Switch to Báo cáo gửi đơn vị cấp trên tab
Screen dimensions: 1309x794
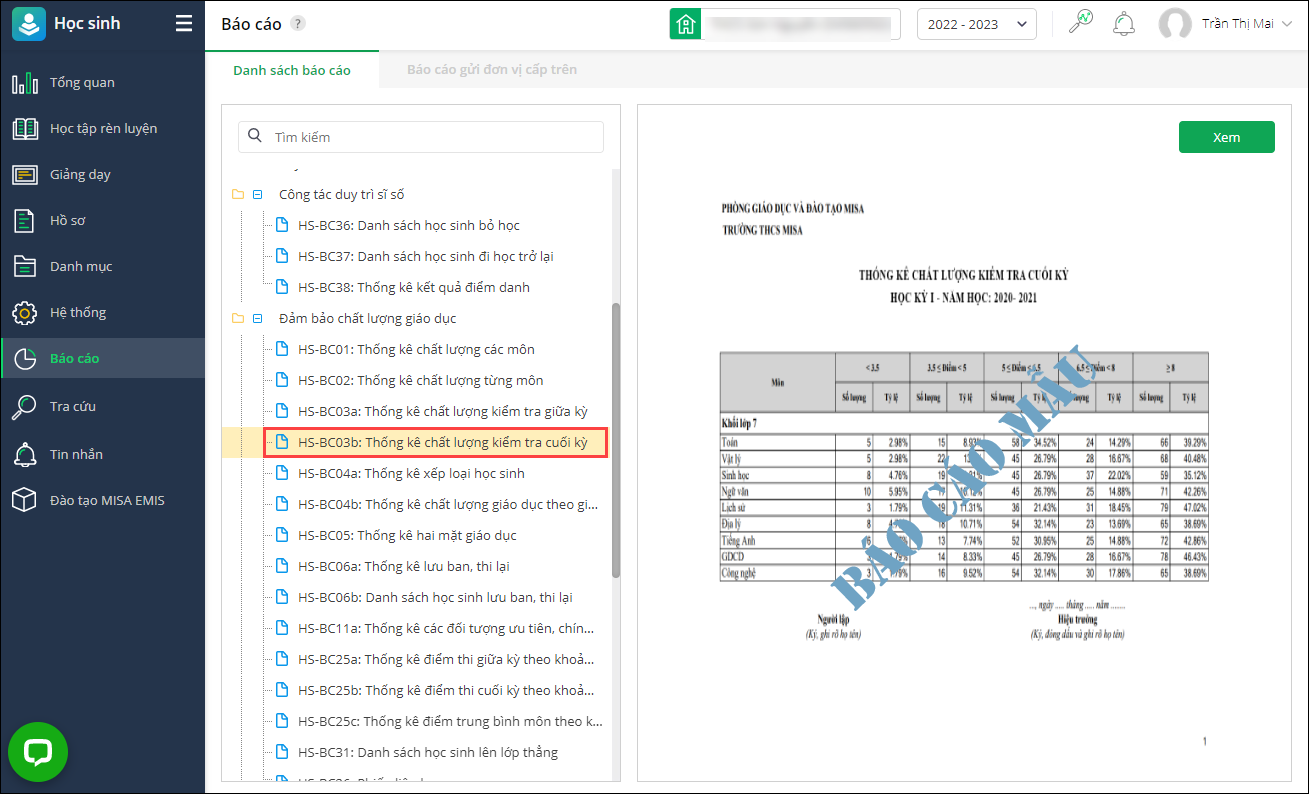(492, 70)
